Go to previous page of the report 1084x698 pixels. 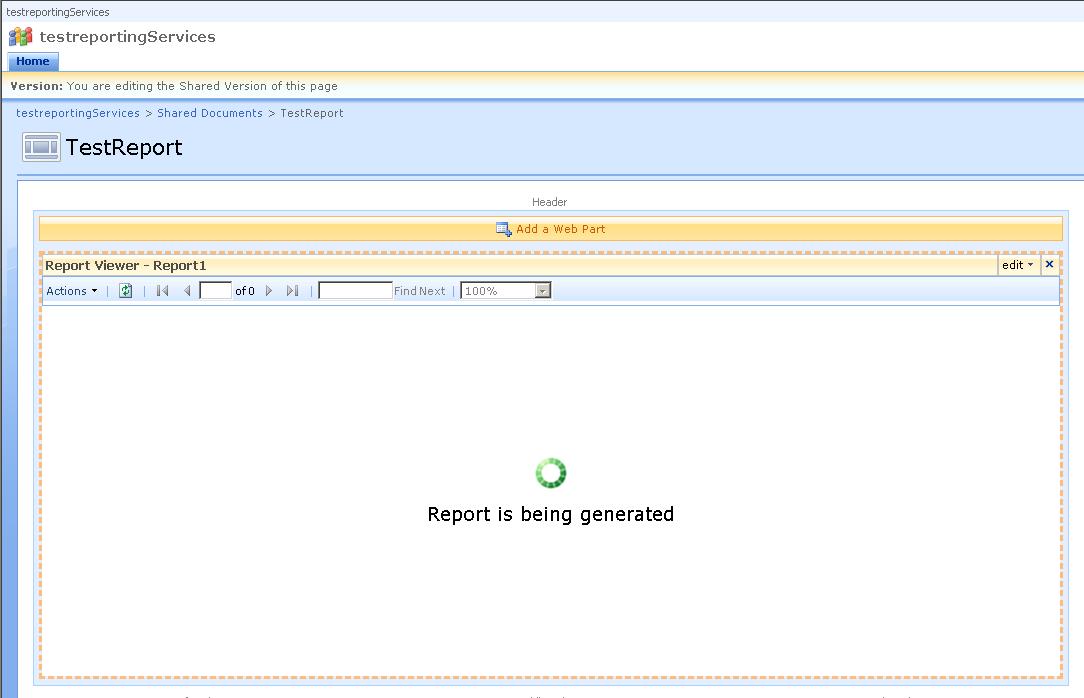tap(187, 291)
